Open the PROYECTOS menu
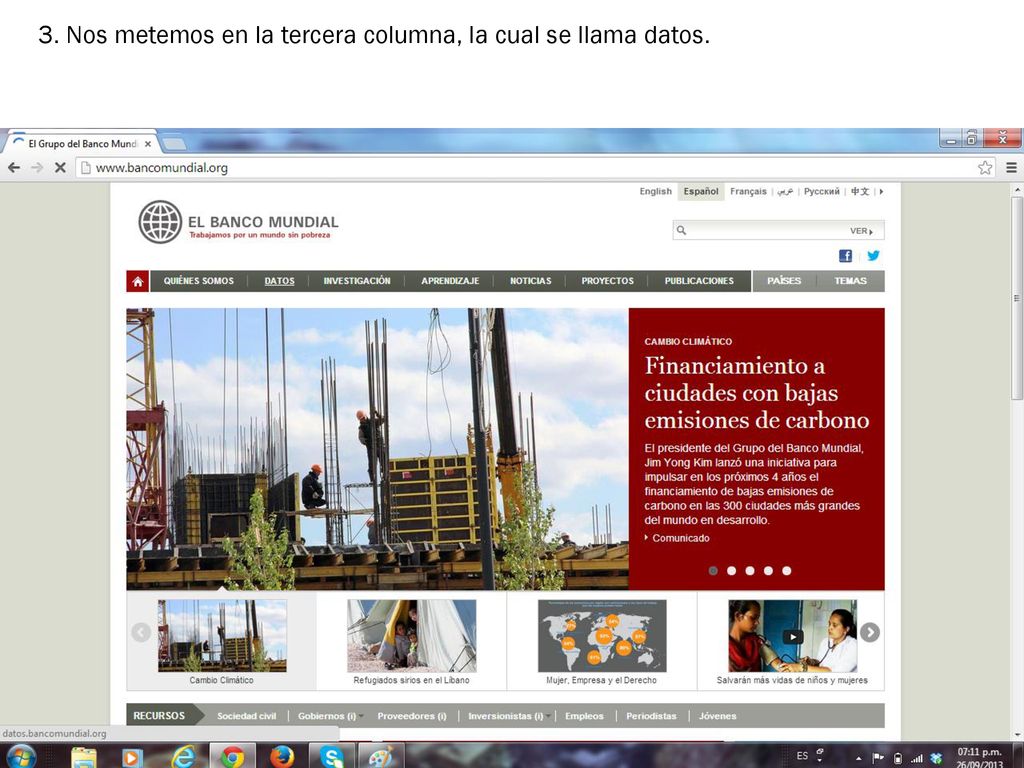1024x768 pixels. (x=607, y=281)
